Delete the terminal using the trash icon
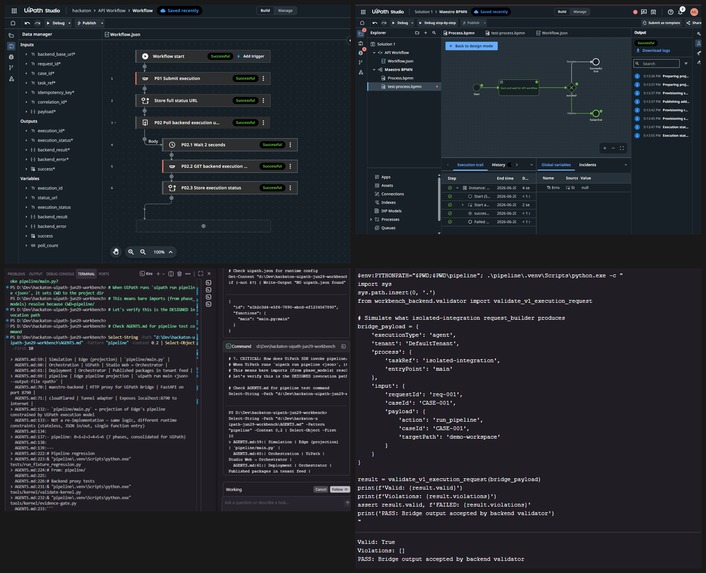Viewport: 706px width, 573px height. (179, 274)
